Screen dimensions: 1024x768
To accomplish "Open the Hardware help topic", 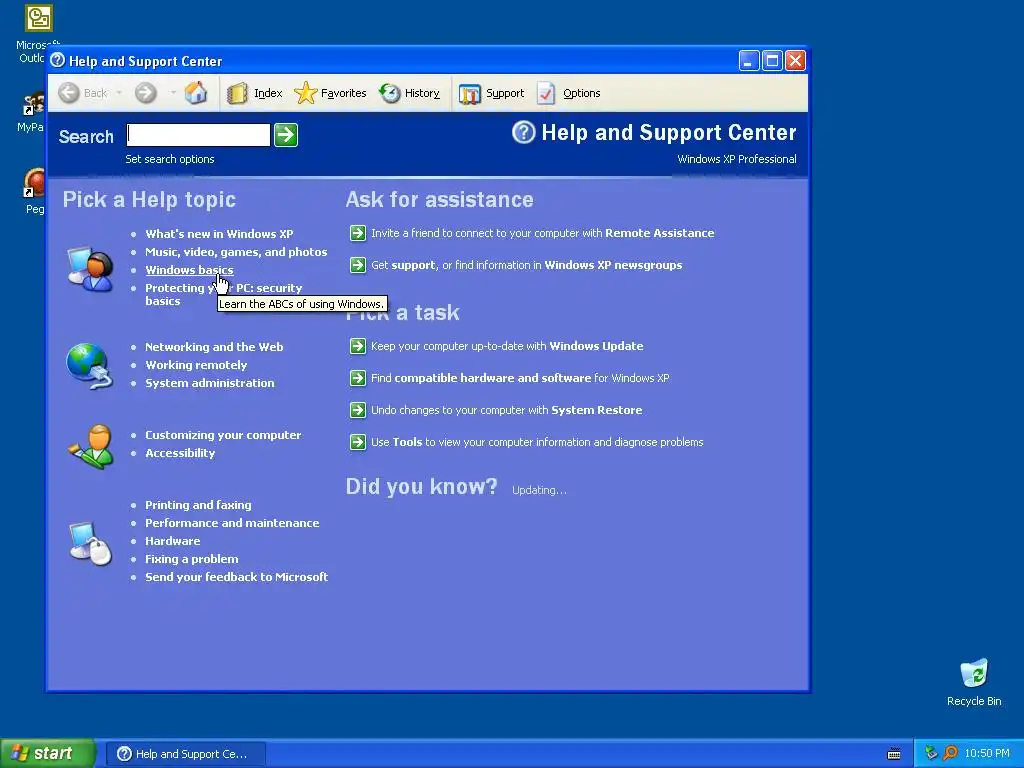I will tap(172, 541).
